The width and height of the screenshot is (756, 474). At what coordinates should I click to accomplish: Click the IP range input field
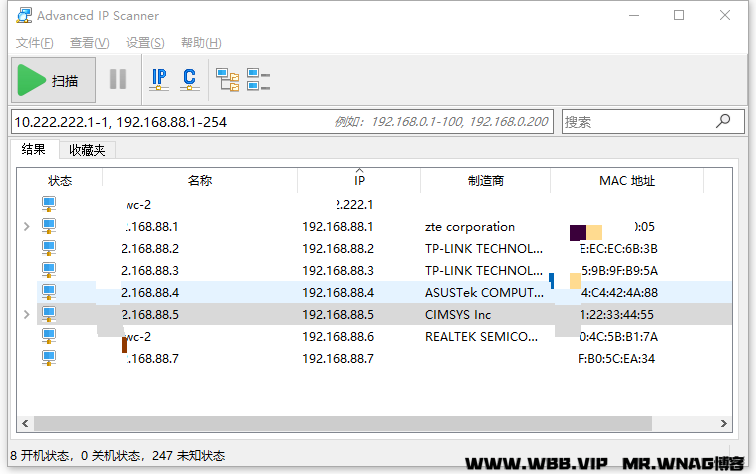click(x=283, y=122)
